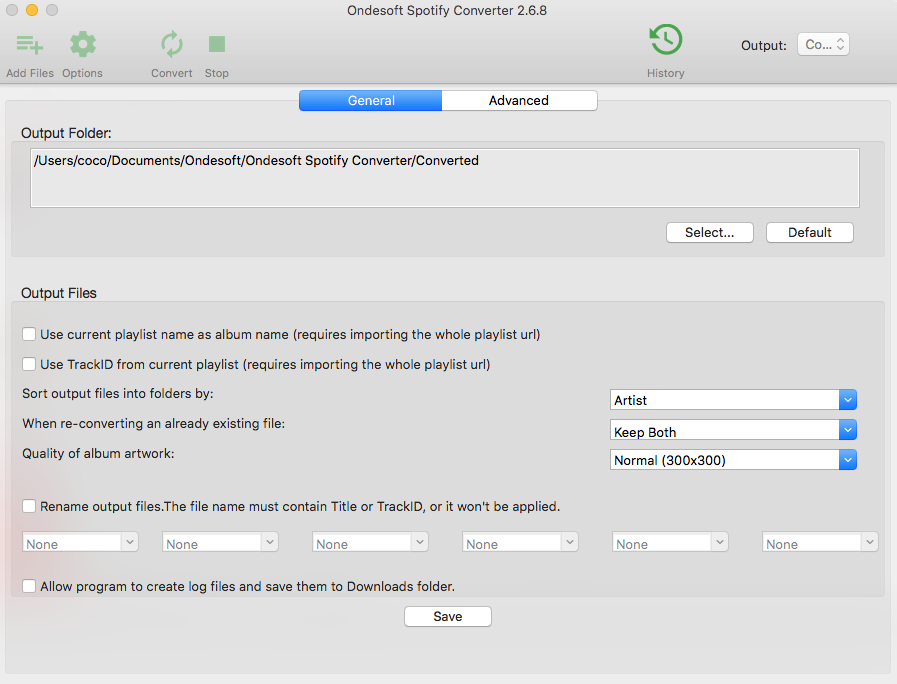Open the third None rename dropdown
The image size is (897, 684).
point(370,542)
